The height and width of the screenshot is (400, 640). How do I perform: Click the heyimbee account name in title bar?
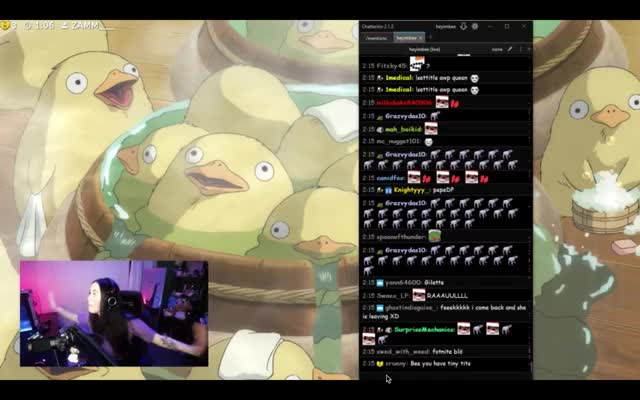[445, 27]
